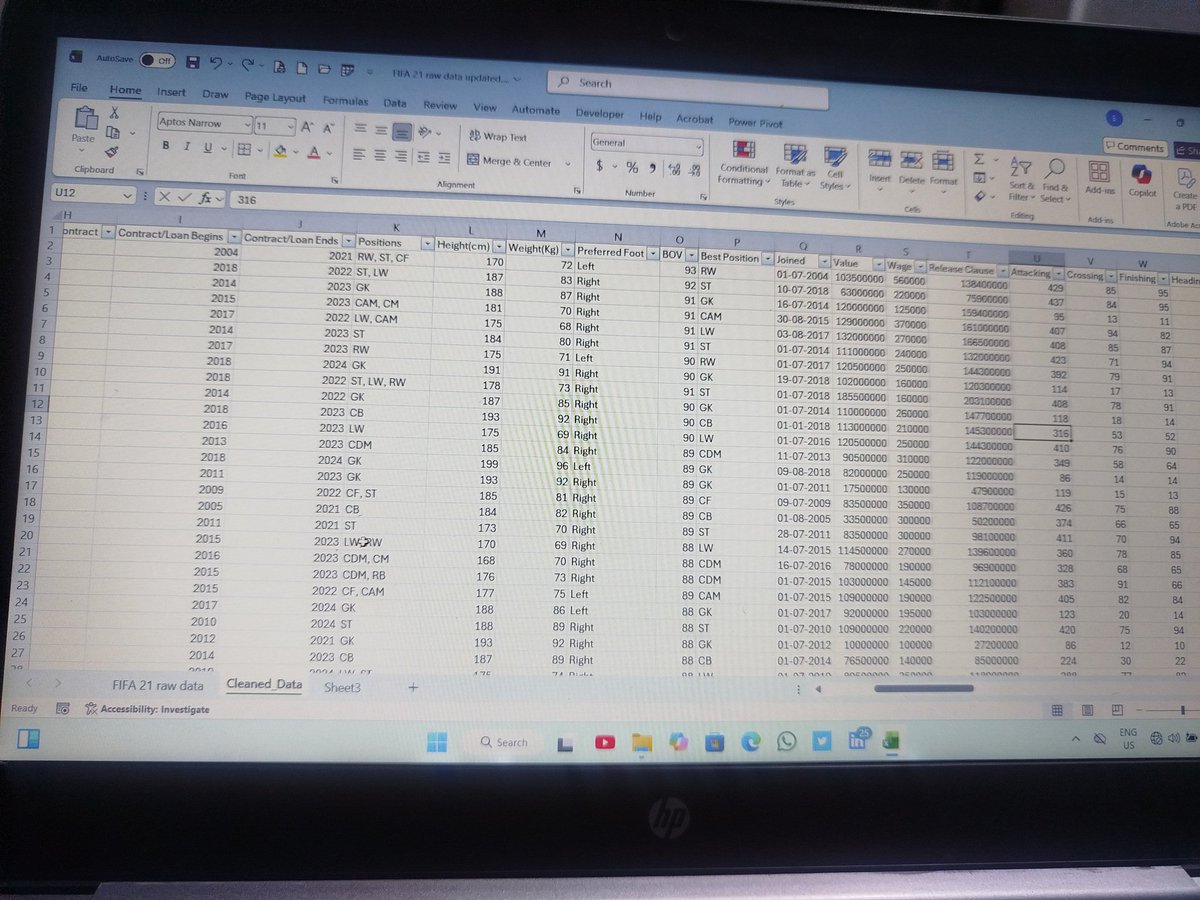Screen dimensions: 1200x900
Task: Open Positions column filter dropdown
Action: click(x=427, y=243)
